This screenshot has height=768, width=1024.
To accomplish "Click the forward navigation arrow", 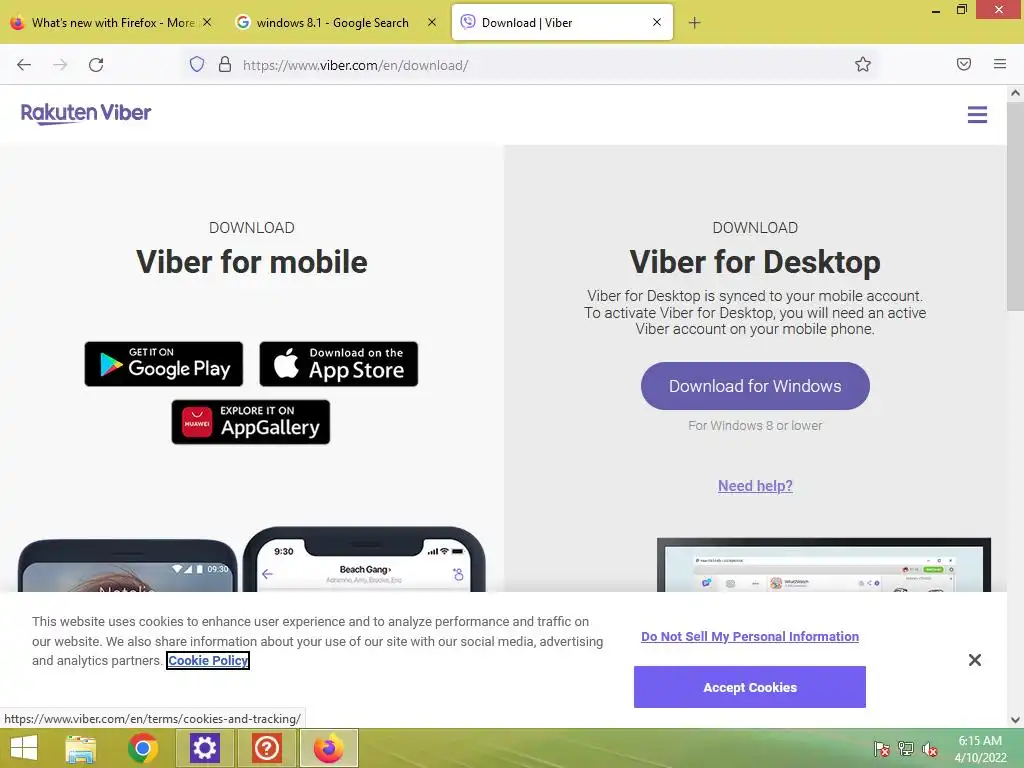I will point(60,65).
